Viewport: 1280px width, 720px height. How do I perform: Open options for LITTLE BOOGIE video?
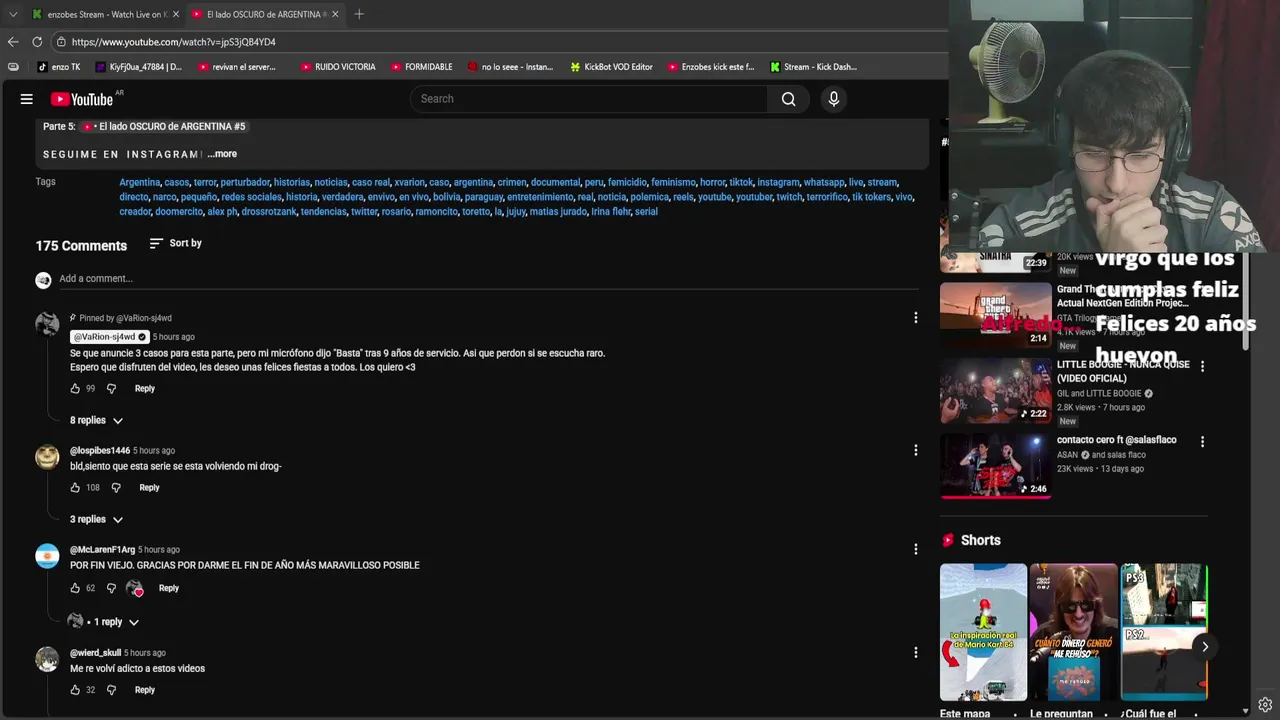click(1202, 367)
